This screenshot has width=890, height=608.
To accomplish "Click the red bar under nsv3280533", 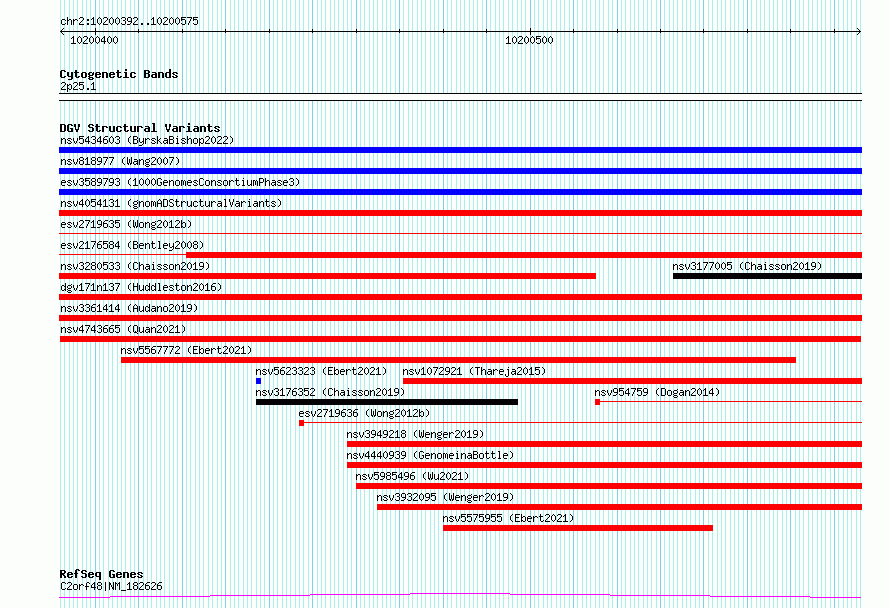I will (328, 276).
